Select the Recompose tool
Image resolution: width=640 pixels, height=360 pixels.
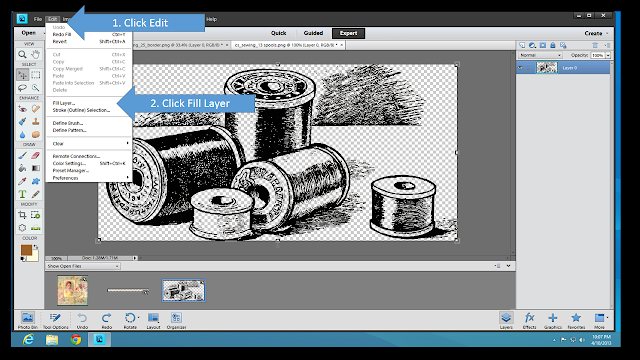[36, 215]
